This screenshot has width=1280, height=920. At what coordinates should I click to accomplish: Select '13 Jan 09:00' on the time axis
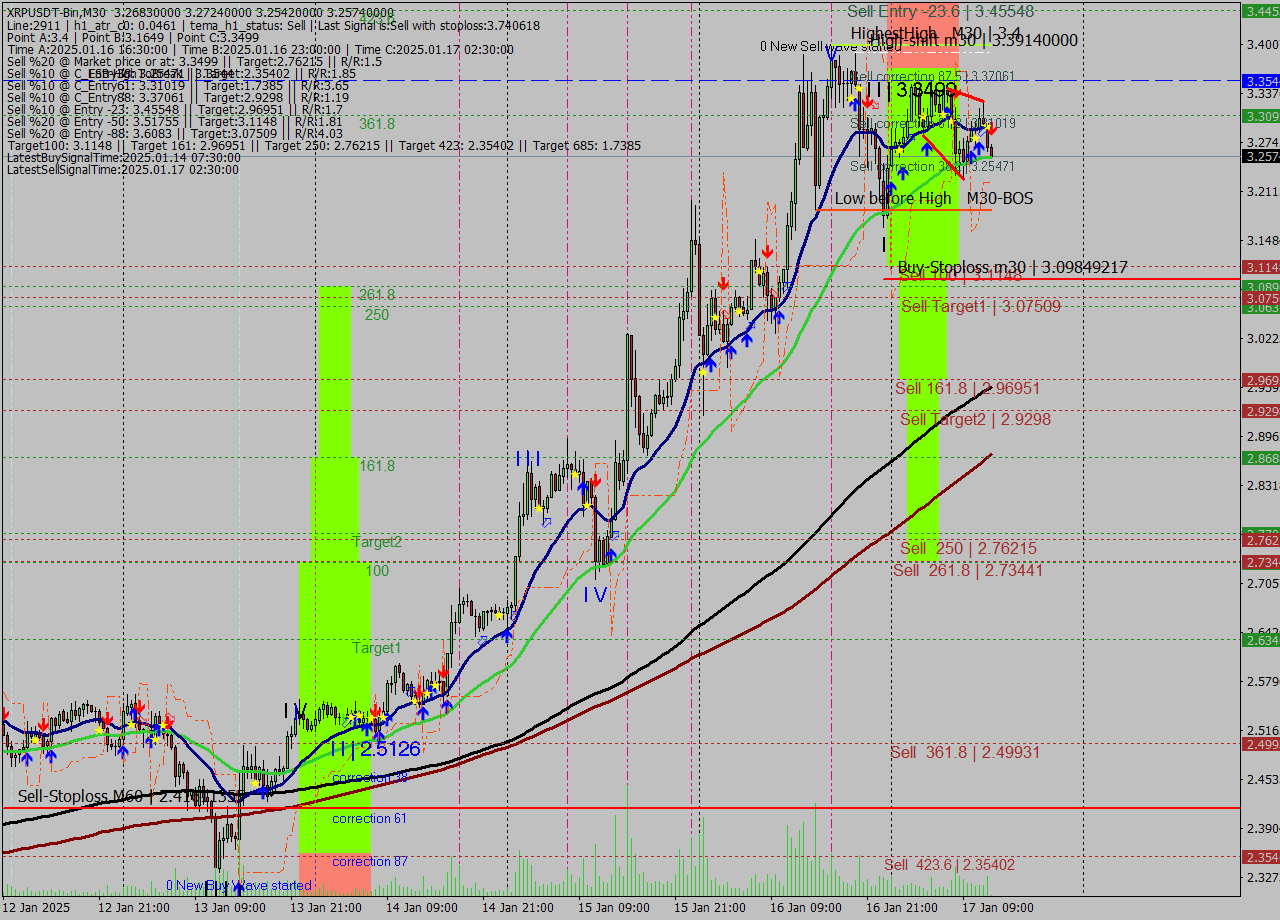(230, 908)
